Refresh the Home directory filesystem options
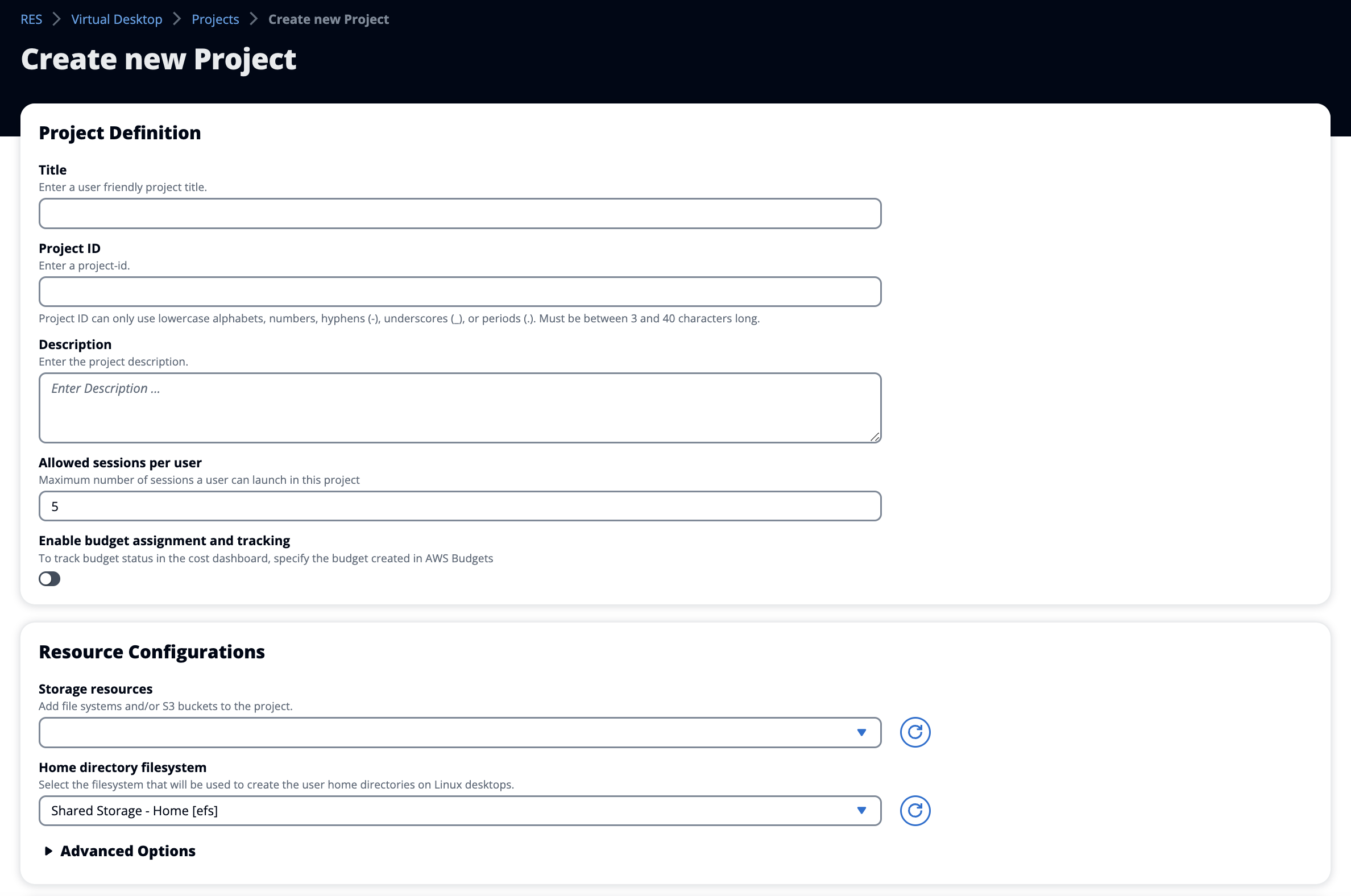 pos(914,810)
